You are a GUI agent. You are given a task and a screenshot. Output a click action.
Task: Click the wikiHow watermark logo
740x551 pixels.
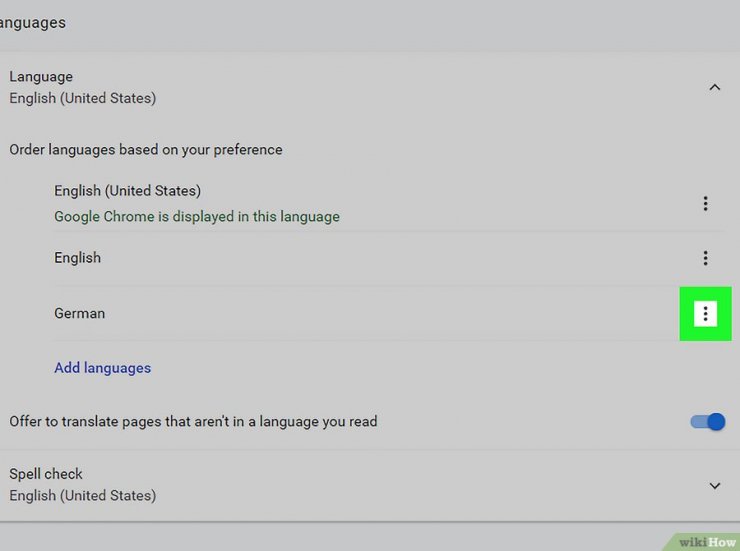(x=706, y=541)
